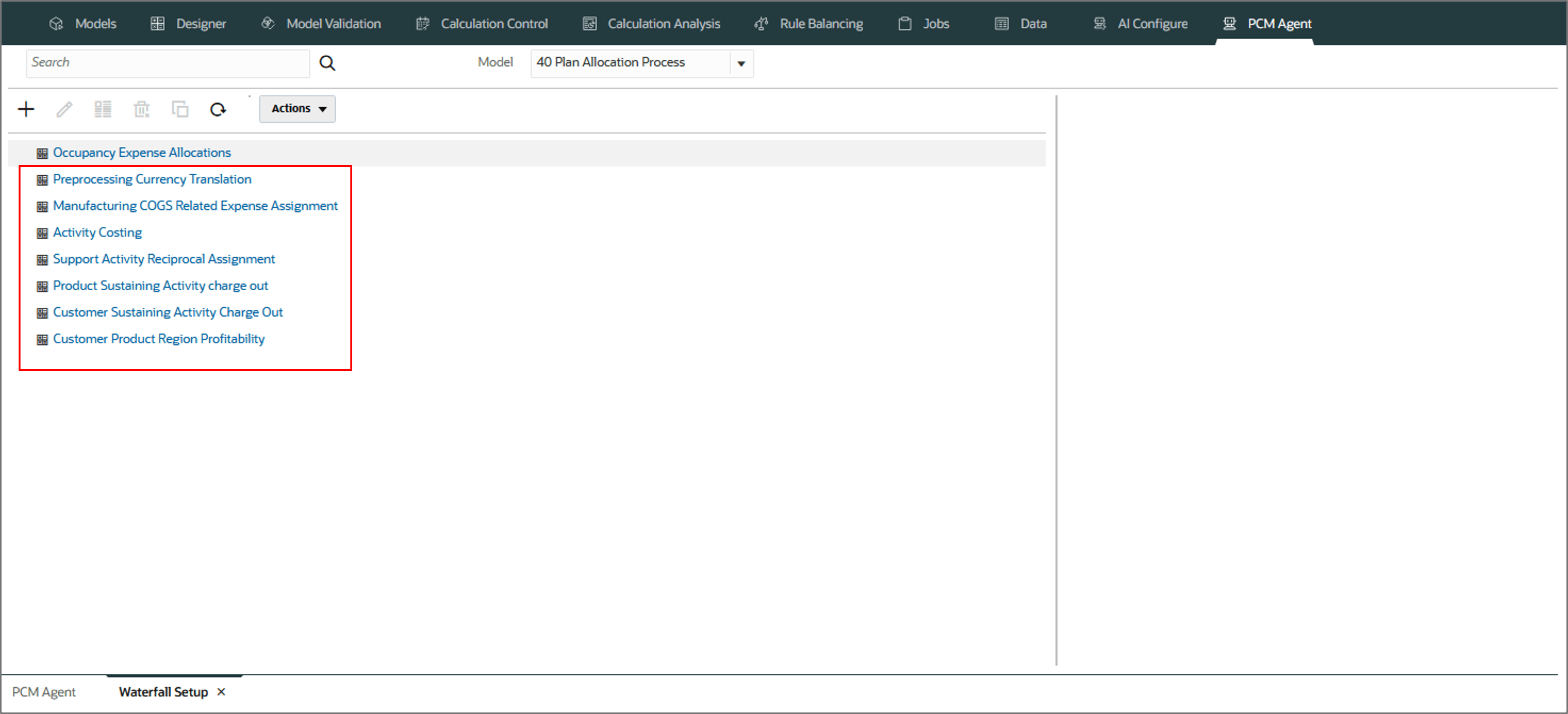Image resolution: width=1568 pixels, height=714 pixels.
Task: Select Support Activity Reciprocal Assignment
Action: click(164, 259)
